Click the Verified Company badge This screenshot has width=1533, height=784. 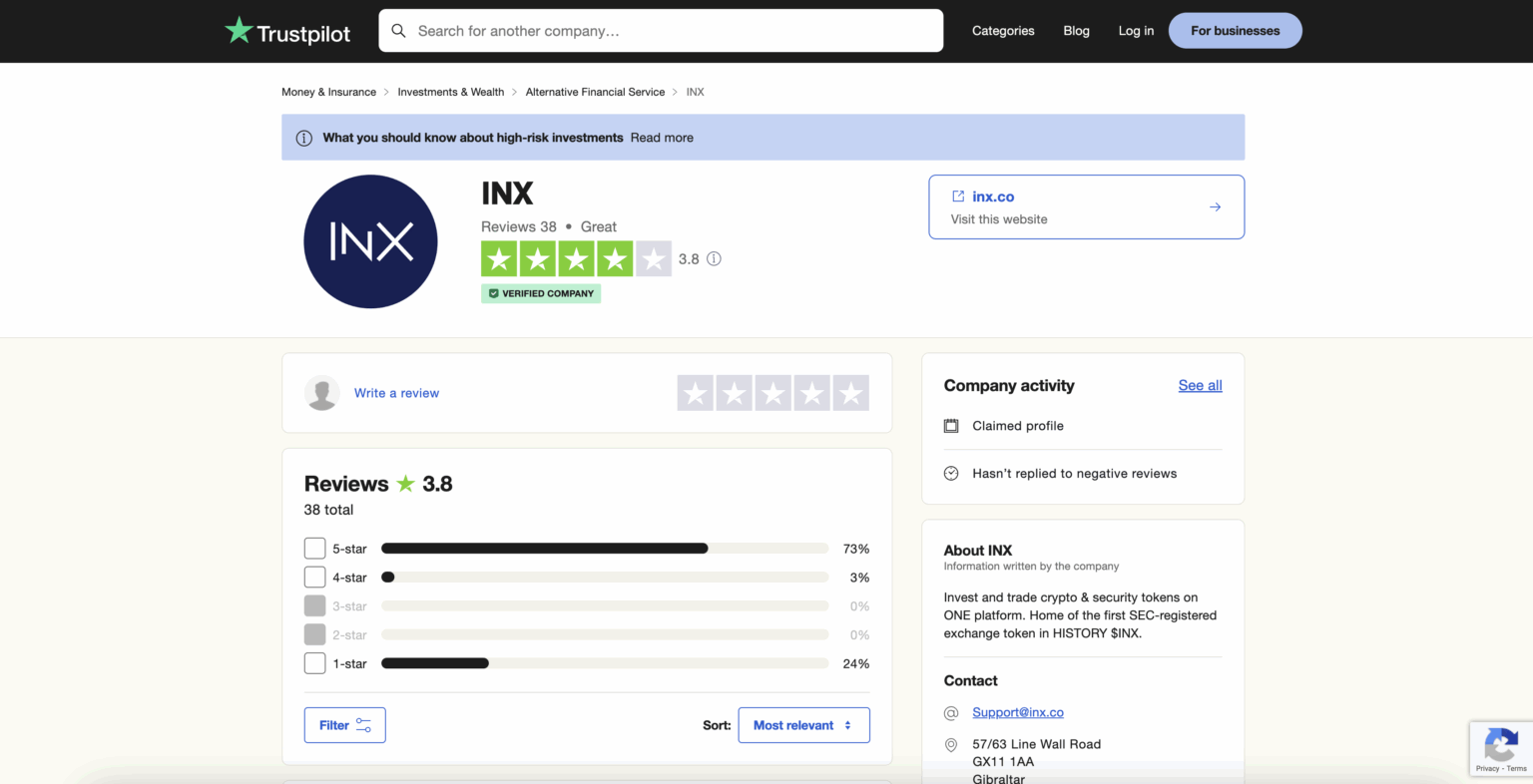click(x=540, y=293)
